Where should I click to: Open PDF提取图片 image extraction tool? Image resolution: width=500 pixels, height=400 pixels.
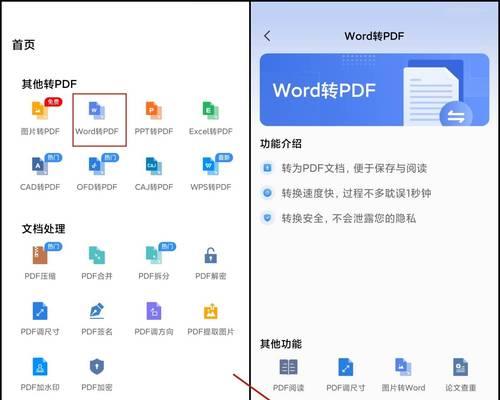[211, 311]
